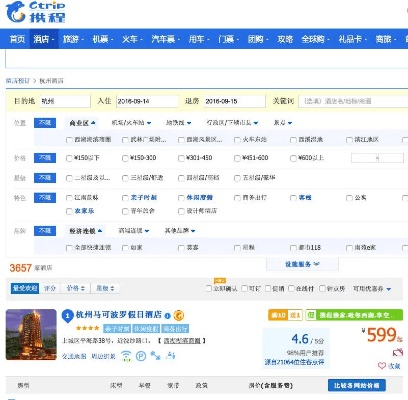This screenshot has height=400, width=408.
Task: Tick the 立即确认 filter checkbox
Action: click(209, 288)
